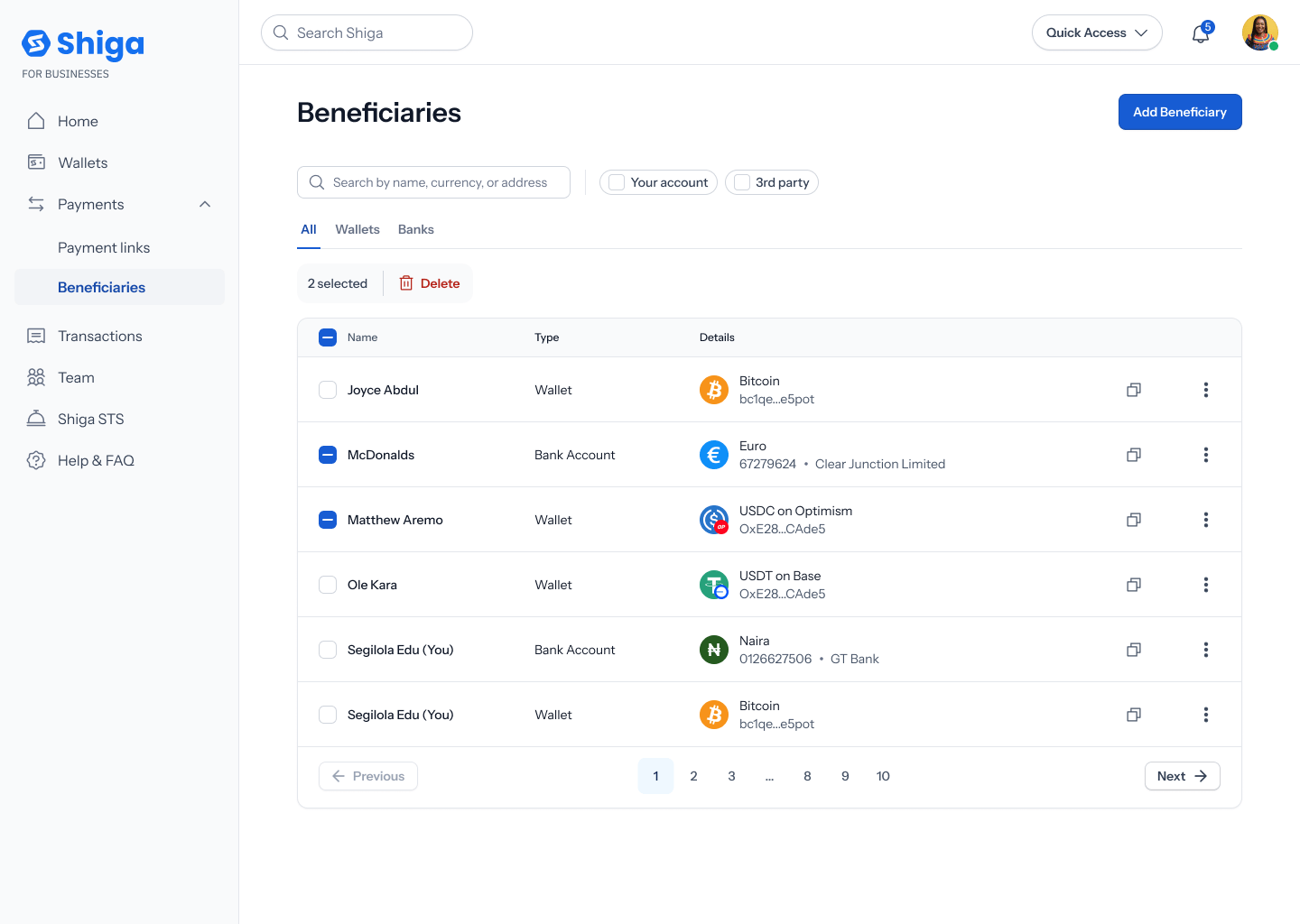This screenshot has height=924, width=1300.
Task: Copy Ole Kara wallet address
Action: [x=1134, y=585]
